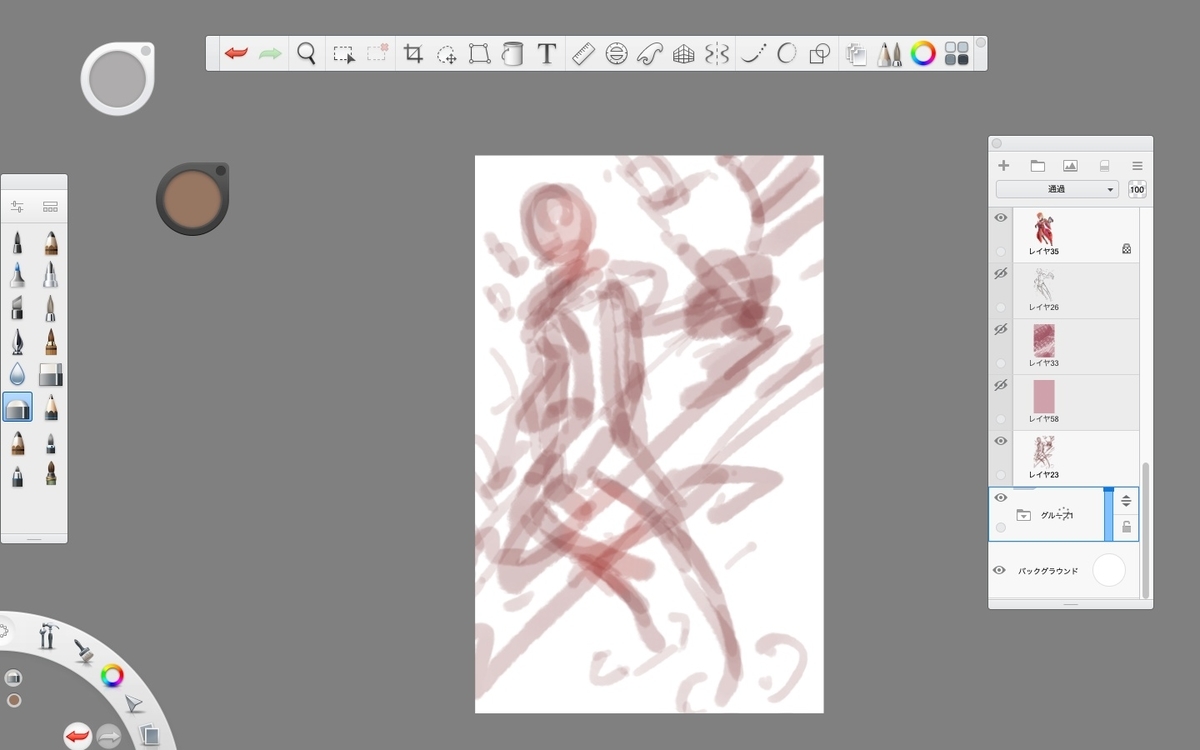Image resolution: width=1200 pixels, height=750 pixels.
Task: Select the Crop tool
Action: click(x=413, y=54)
